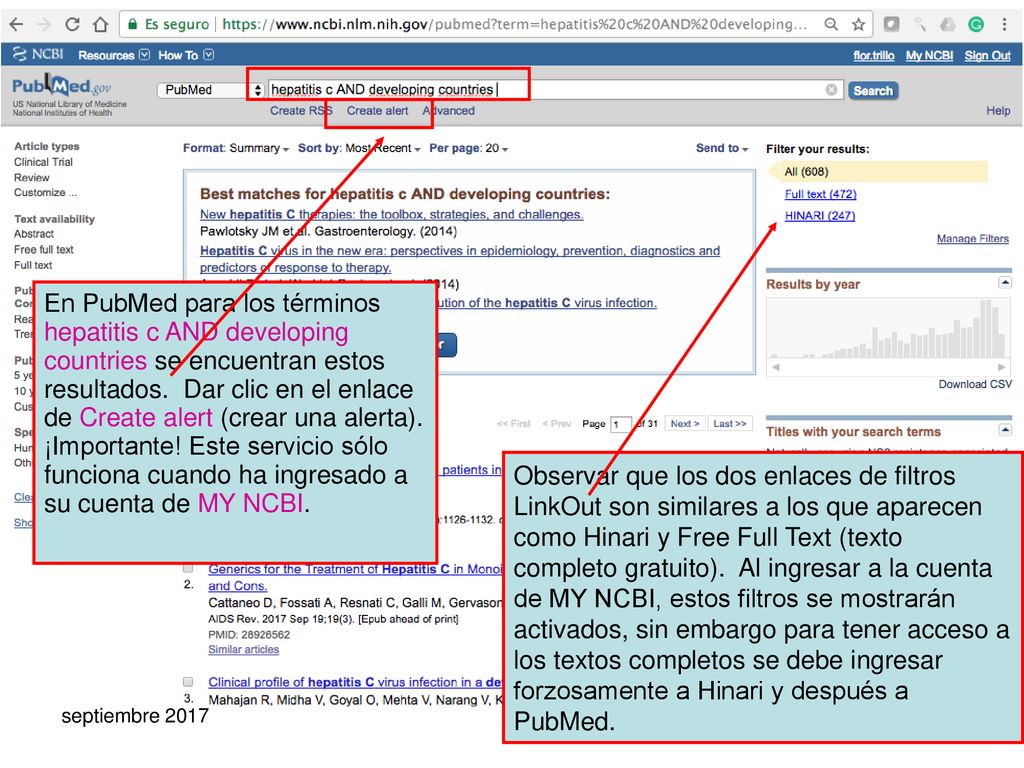Open the Send to dropdown

point(722,148)
